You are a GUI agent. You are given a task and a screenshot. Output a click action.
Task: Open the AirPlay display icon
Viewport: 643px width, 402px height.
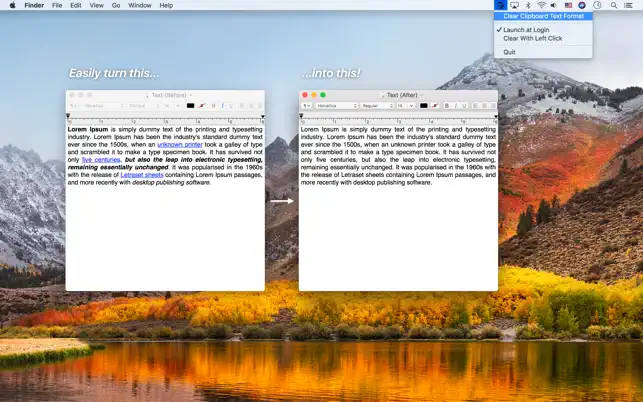click(x=514, y=5)
